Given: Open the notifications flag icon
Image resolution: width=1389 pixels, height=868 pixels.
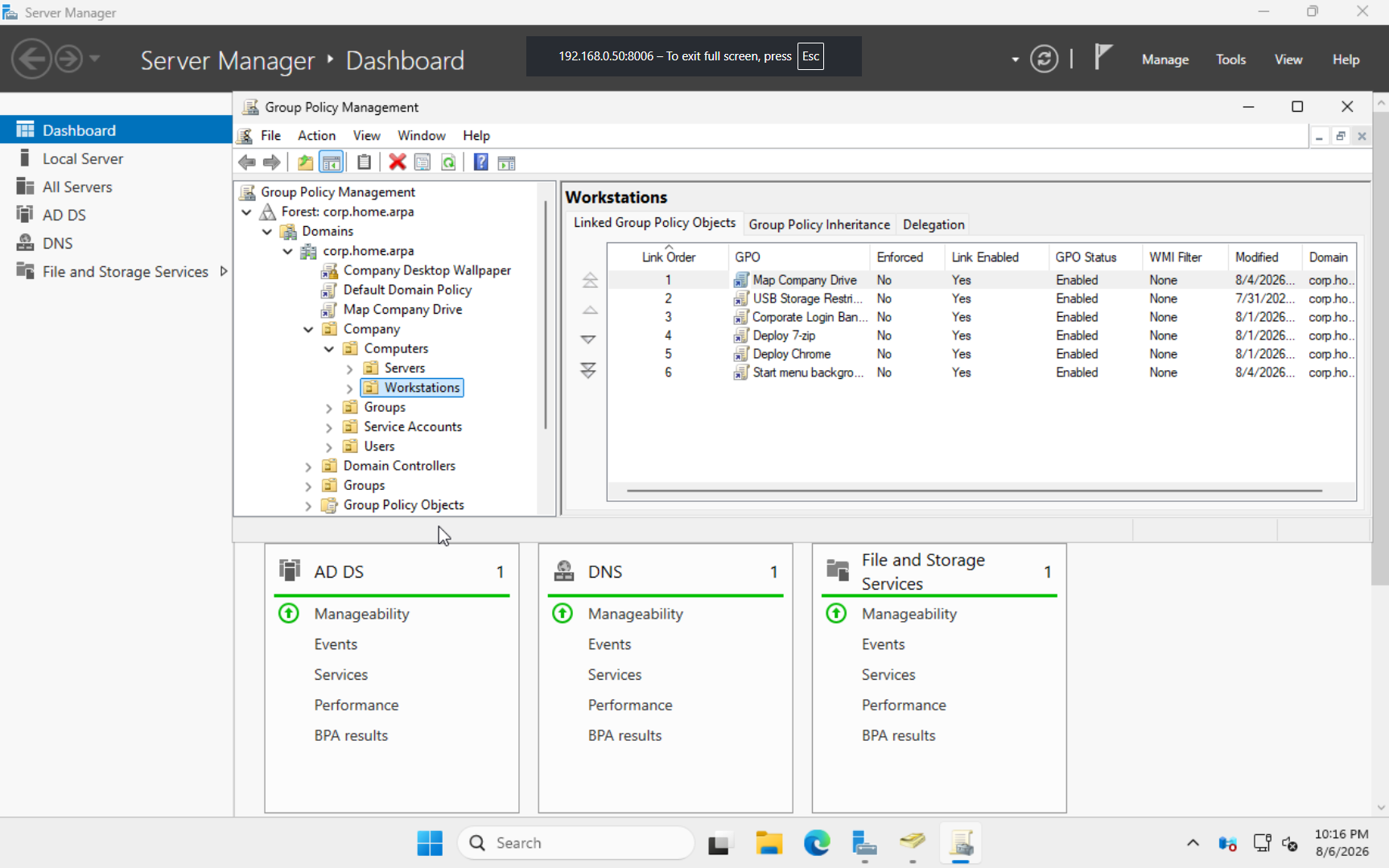Looking at the screenshot, I should tap(1103, 57).
